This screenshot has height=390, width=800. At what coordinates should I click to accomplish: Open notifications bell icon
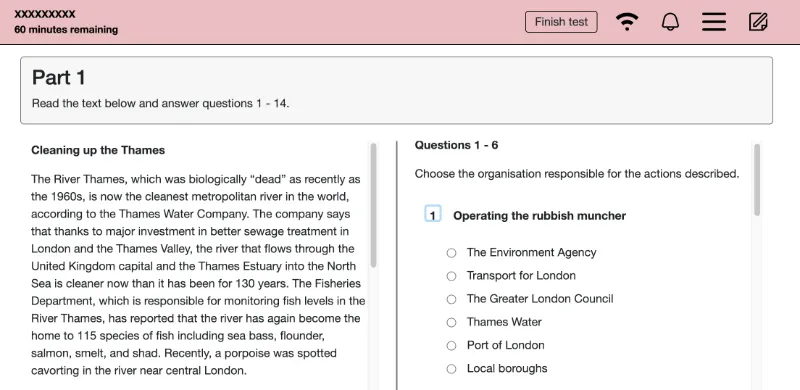(x=670, y=22)
